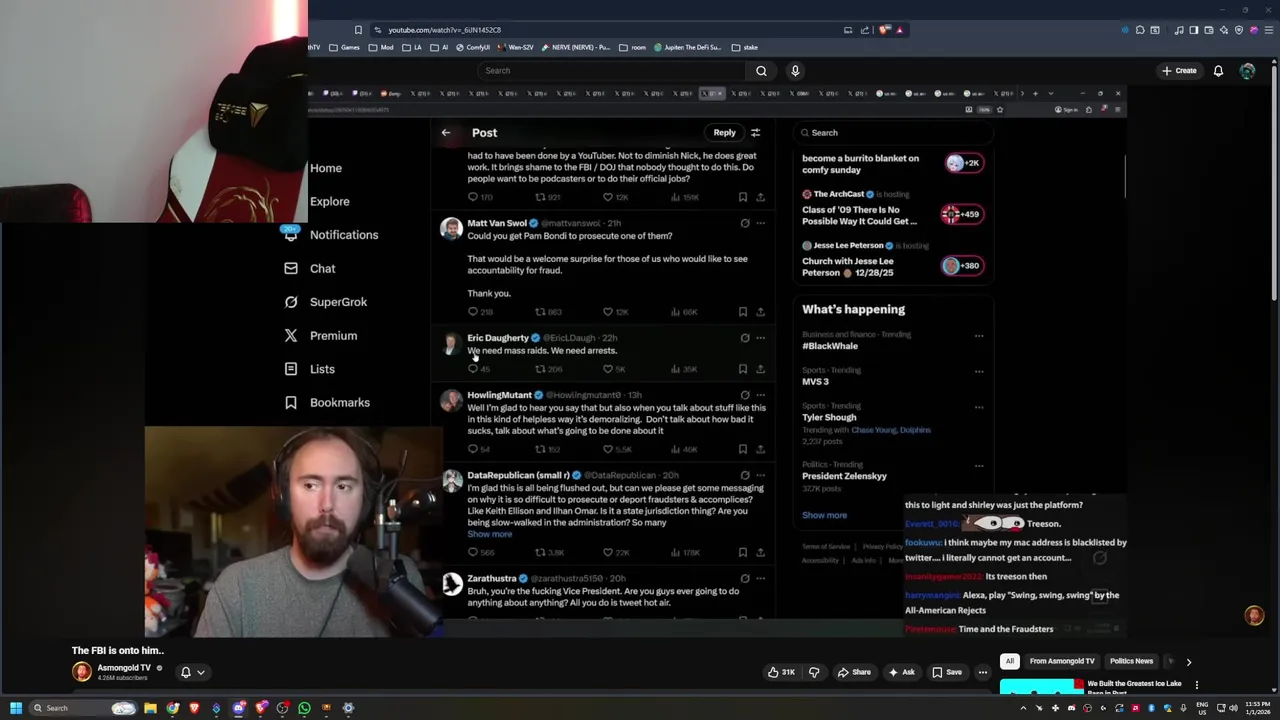Open more menu on Zarathustra's reply
The image size is (1280, 720).
(x=761, y=578)
